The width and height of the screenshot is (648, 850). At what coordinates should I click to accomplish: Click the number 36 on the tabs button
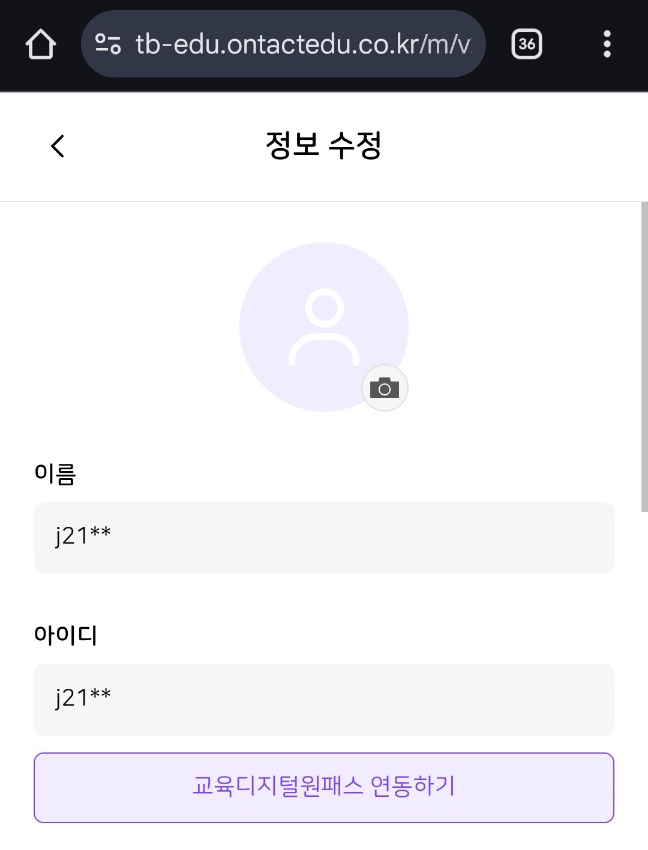pyautogui.click(x=527, y=44)
